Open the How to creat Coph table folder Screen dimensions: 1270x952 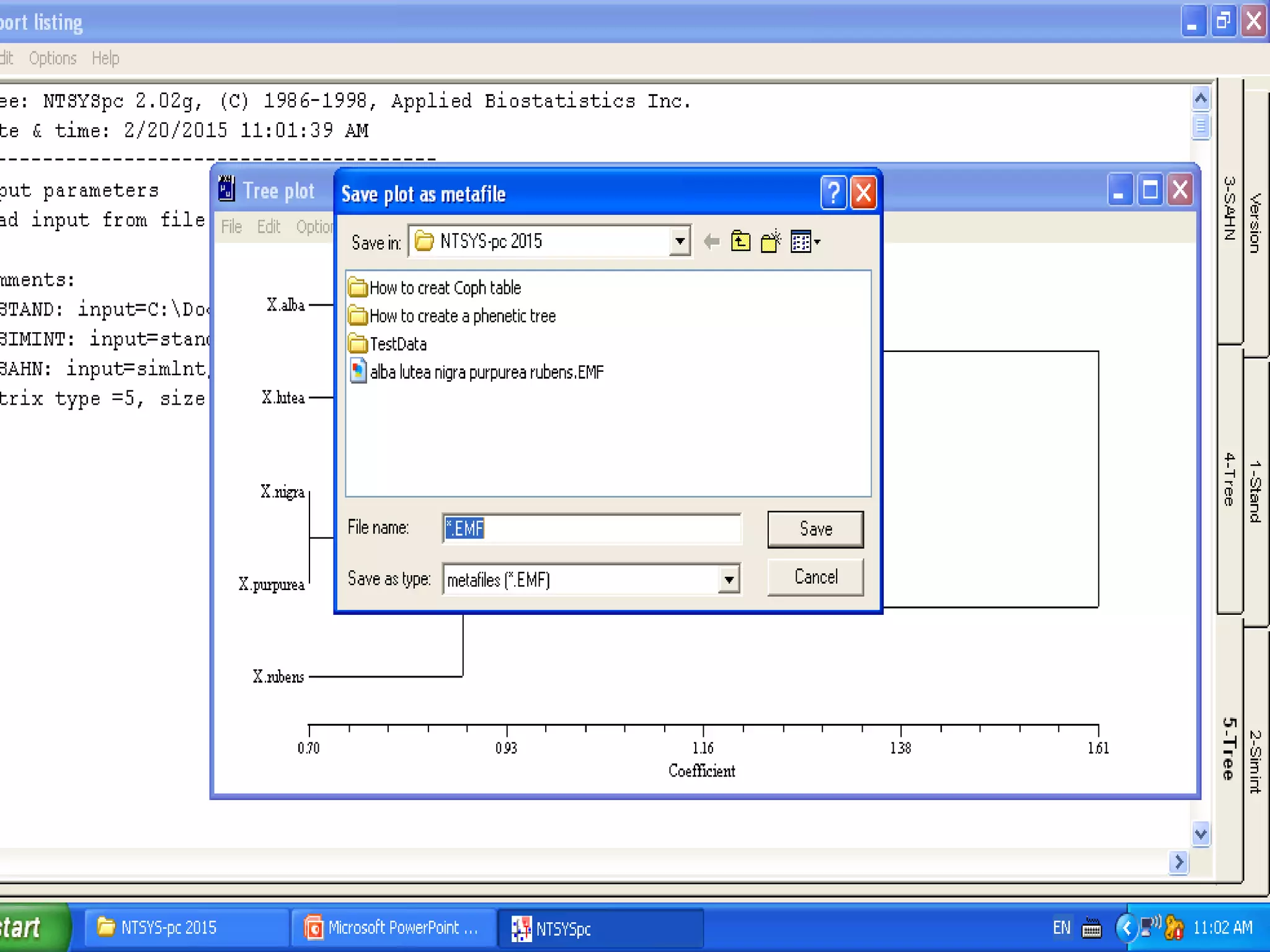[444, 288]
